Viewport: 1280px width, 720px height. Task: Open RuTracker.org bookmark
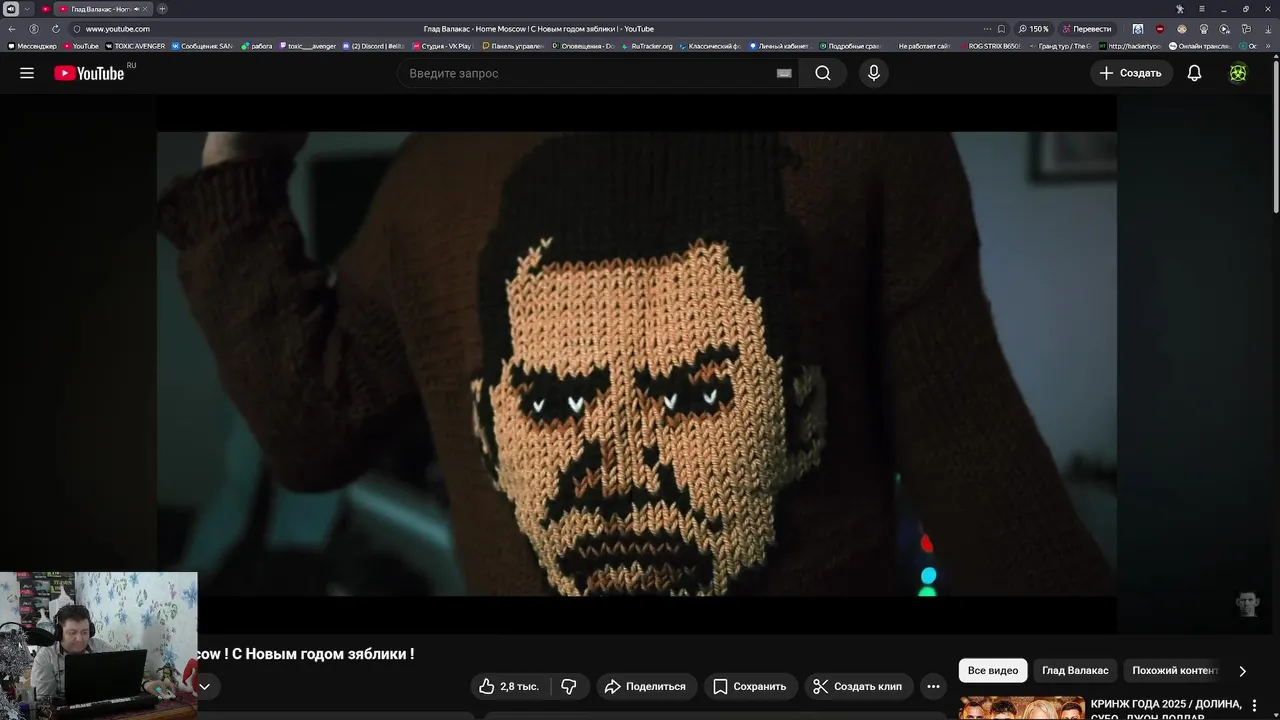click(x=647, y=46)
